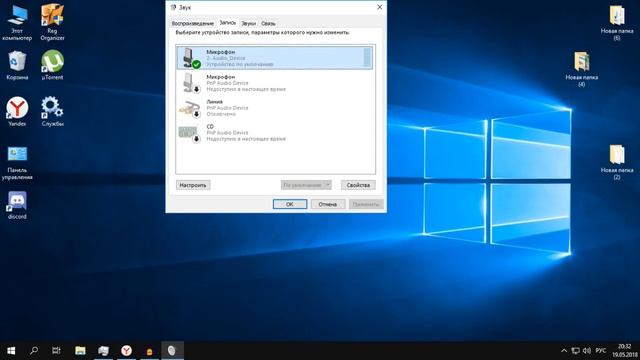Open Reg Organizer desktop shortcut
640x360 pixels.
(52, 23)
